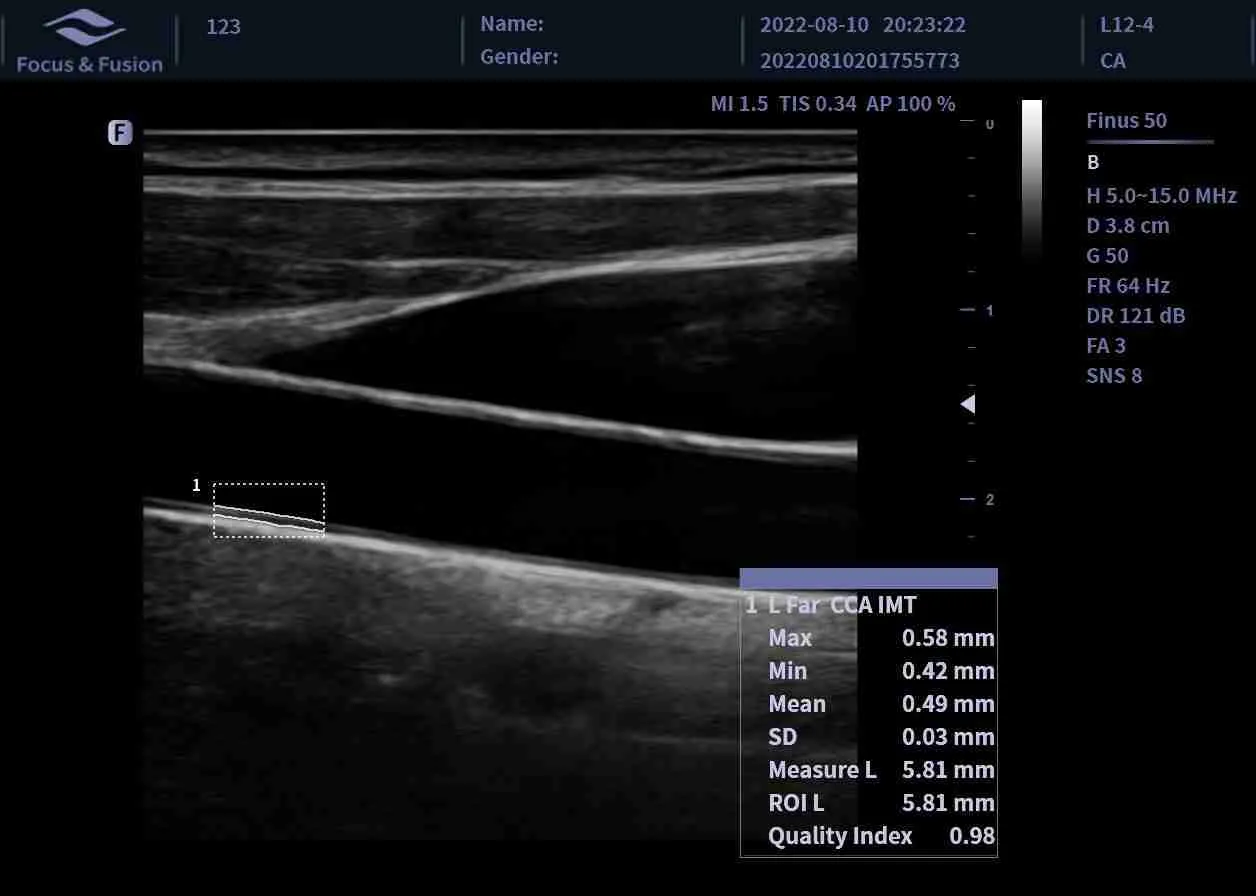
Task: Click the grayscale map bar
Action: click(x=1031, y=180)
